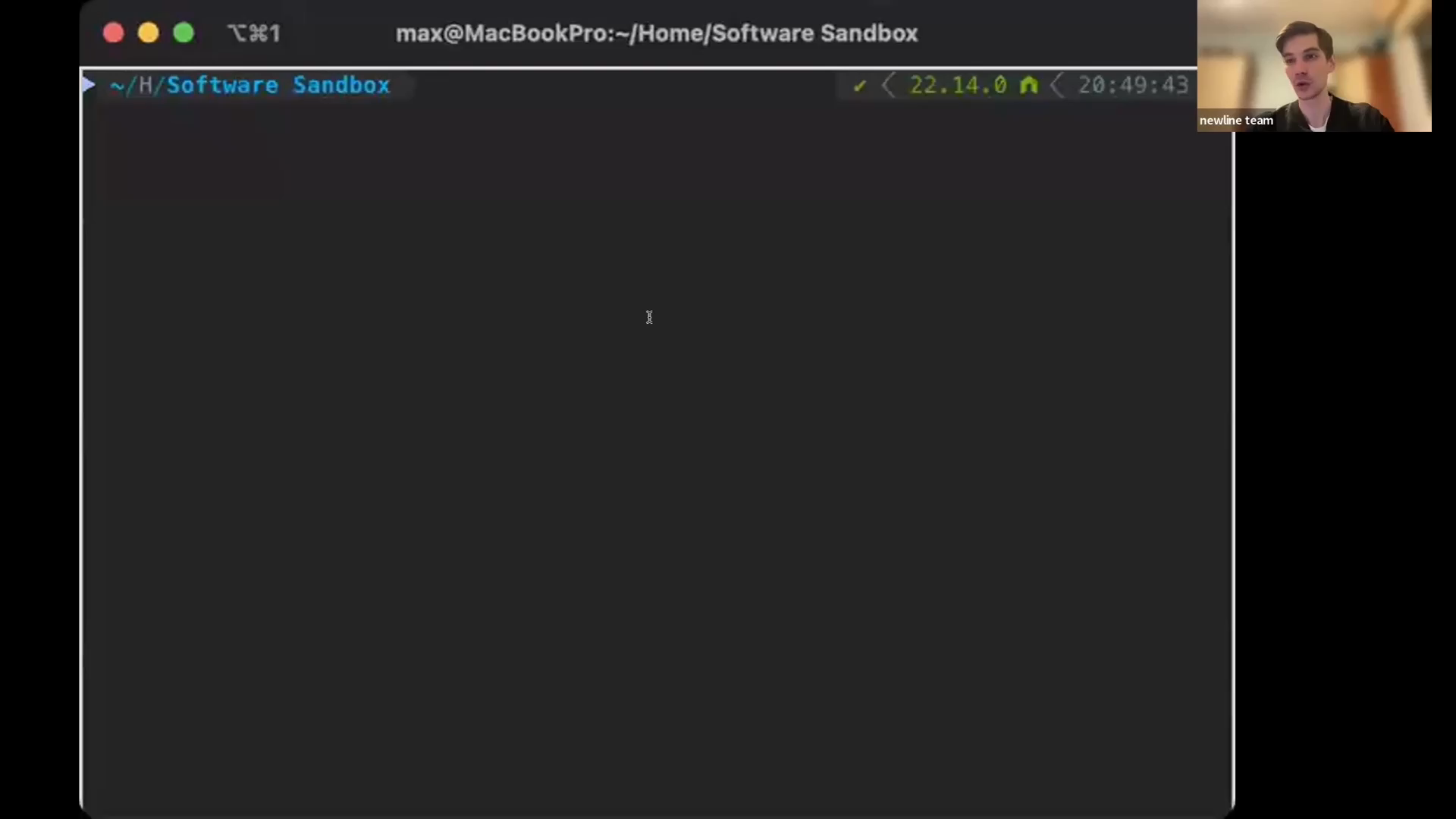Viewport: 1456px width, 819px height.
Task: Click the ~/H/Software Sandbox prompt path
Action: coord(250,85)
